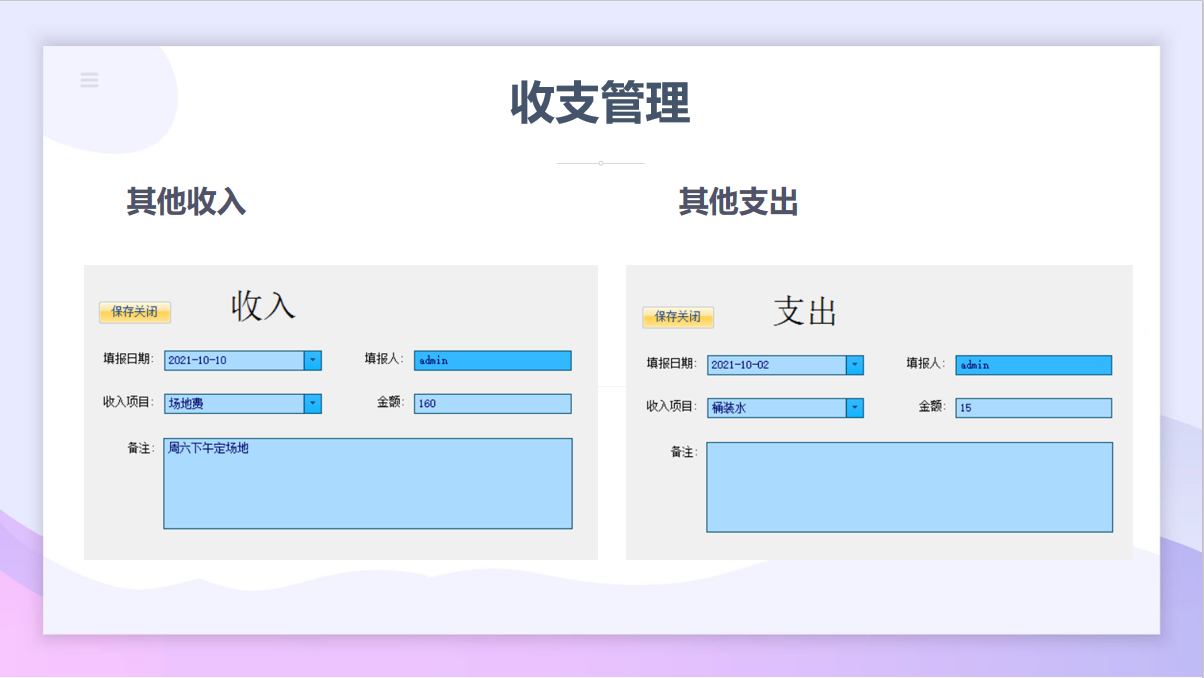Expand dropdown arrow of the 场地费 combo box
The image size is (1204, 678).
pos(313,403)
